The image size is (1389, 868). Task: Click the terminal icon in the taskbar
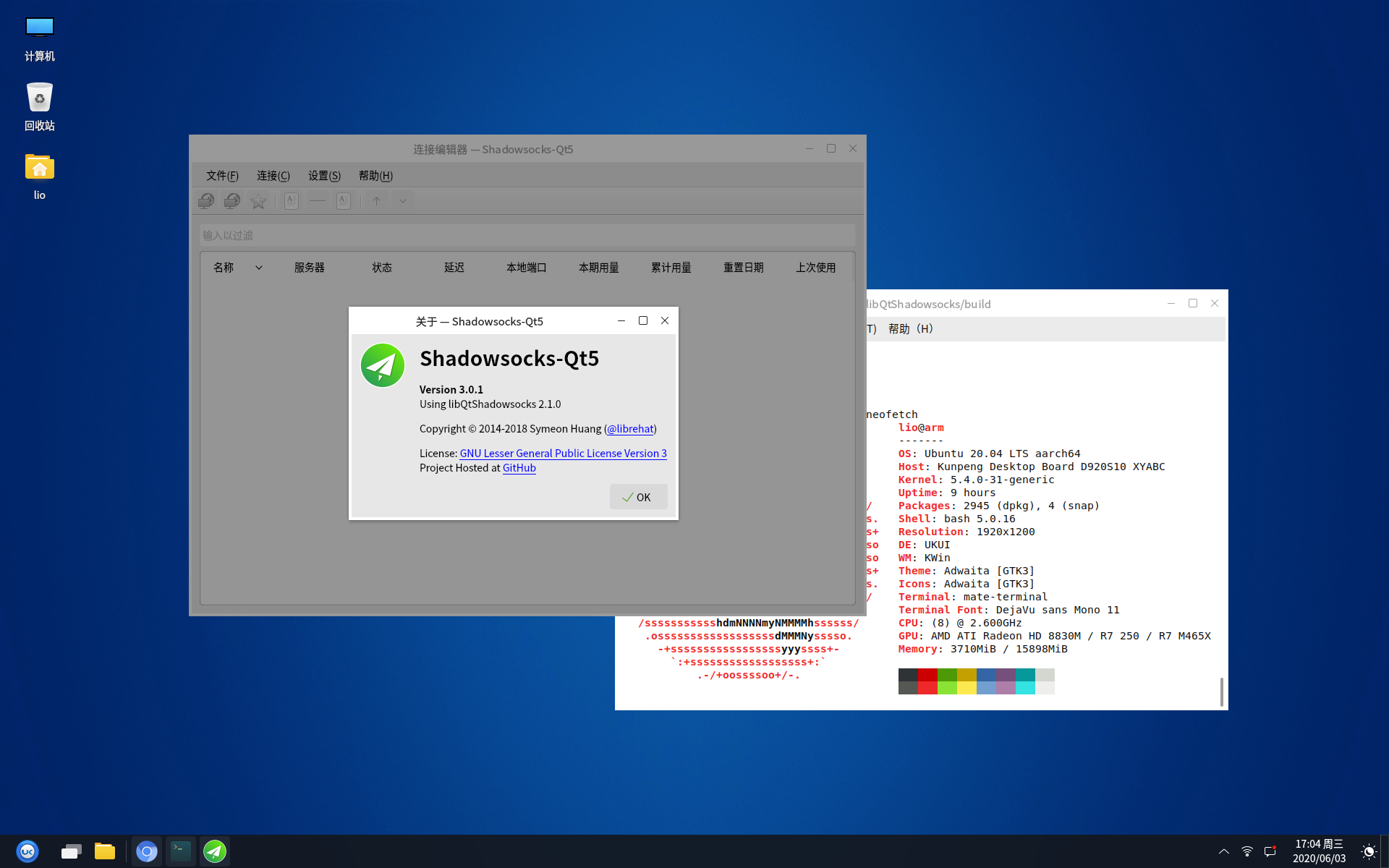(x=181, y=851)
